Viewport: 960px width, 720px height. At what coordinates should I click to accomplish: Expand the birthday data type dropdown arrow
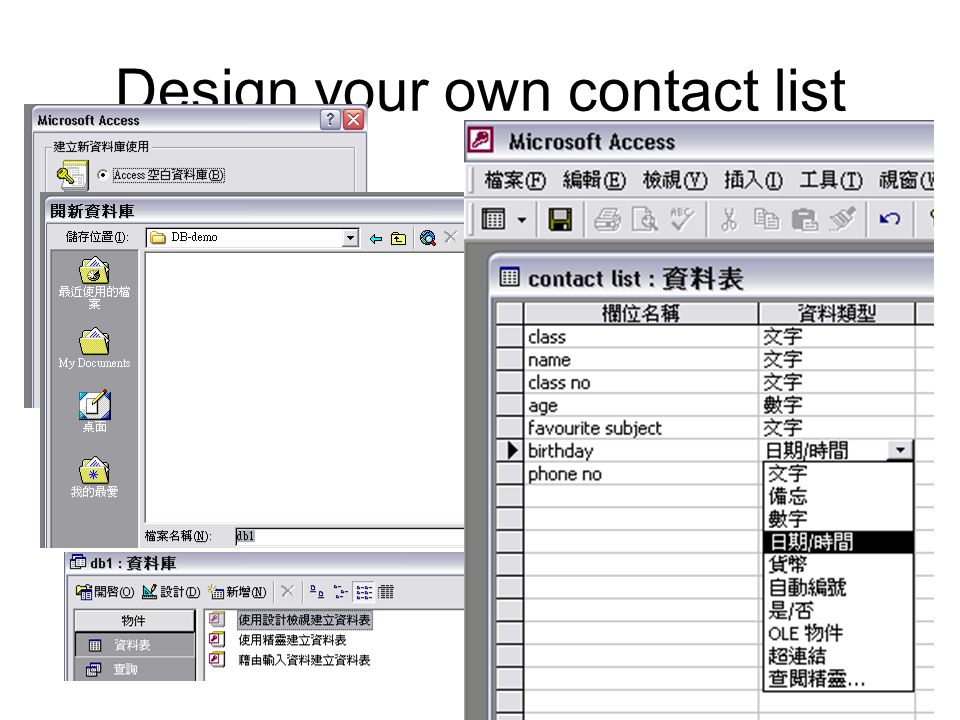pyautogui.click(x=900, y=451)
